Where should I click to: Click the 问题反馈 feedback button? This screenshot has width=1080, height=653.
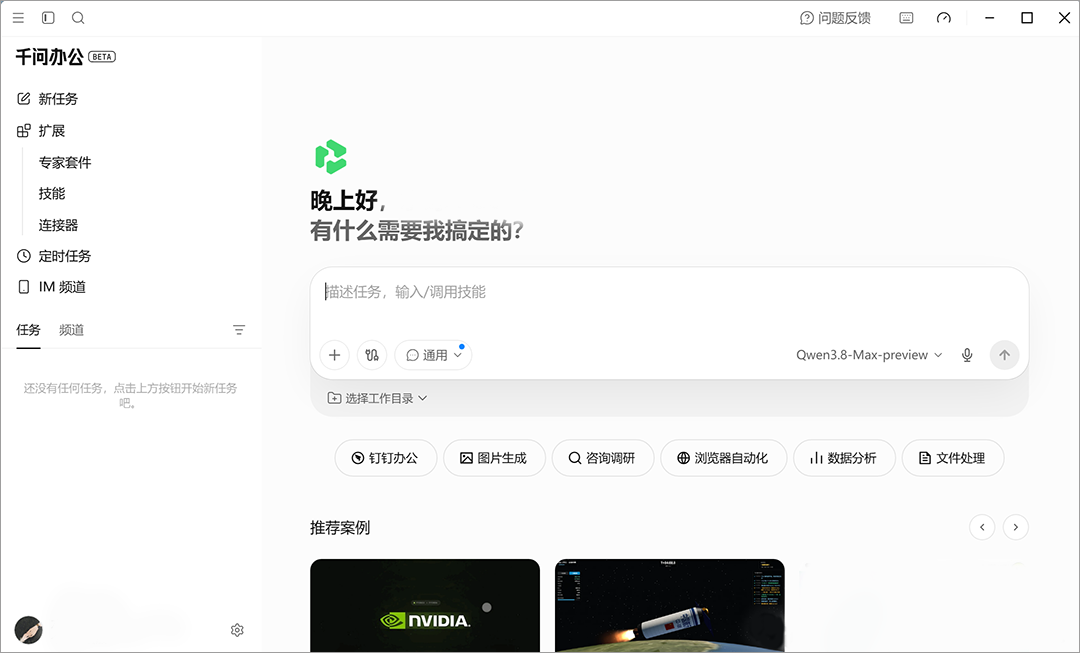[835, 18]
